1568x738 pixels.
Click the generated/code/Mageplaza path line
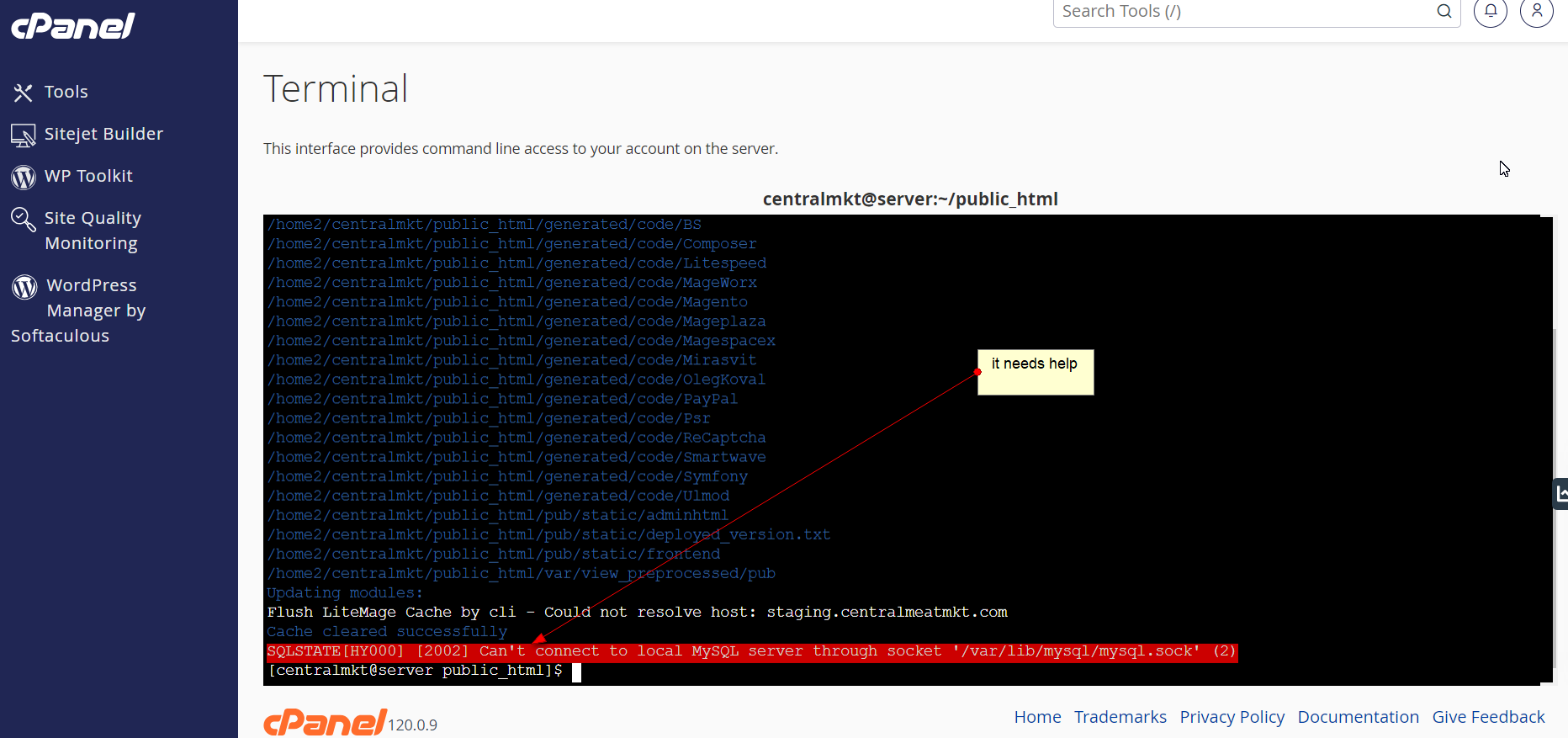pyautogui.click(x=516, y=321)
